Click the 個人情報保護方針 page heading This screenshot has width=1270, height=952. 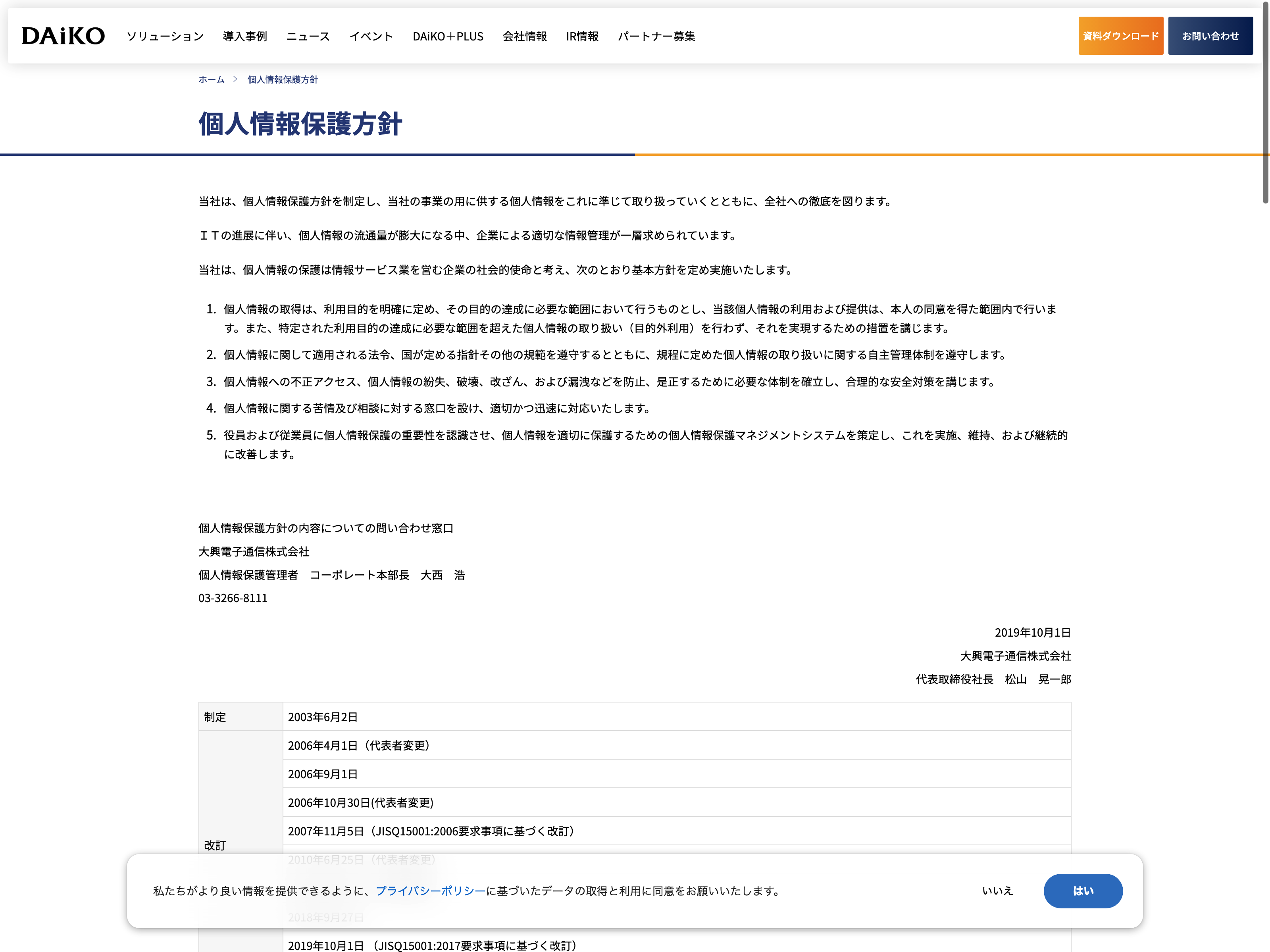click(x=300, y=123)
